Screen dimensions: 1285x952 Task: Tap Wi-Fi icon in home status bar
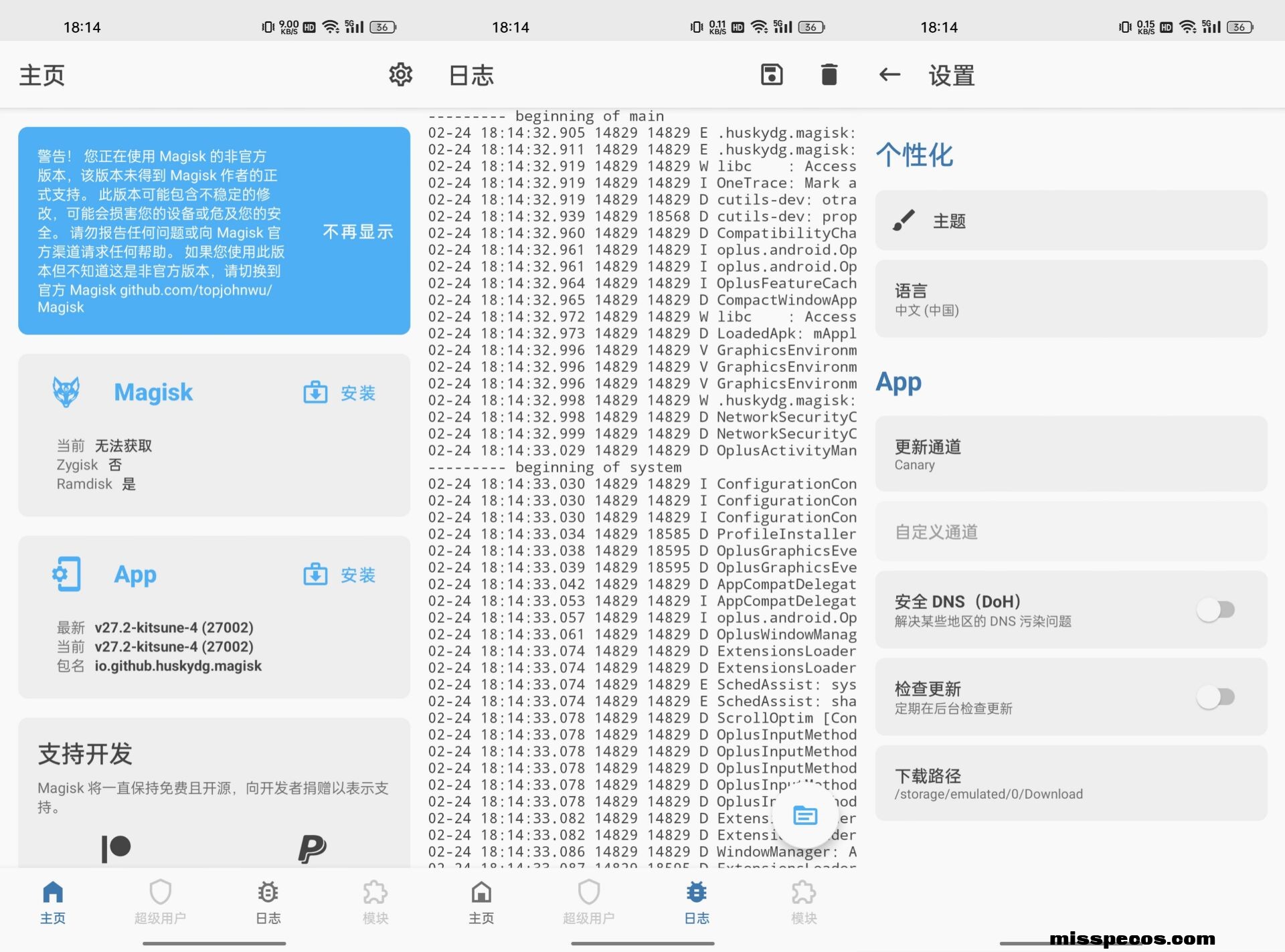click(x=331, y=27)
